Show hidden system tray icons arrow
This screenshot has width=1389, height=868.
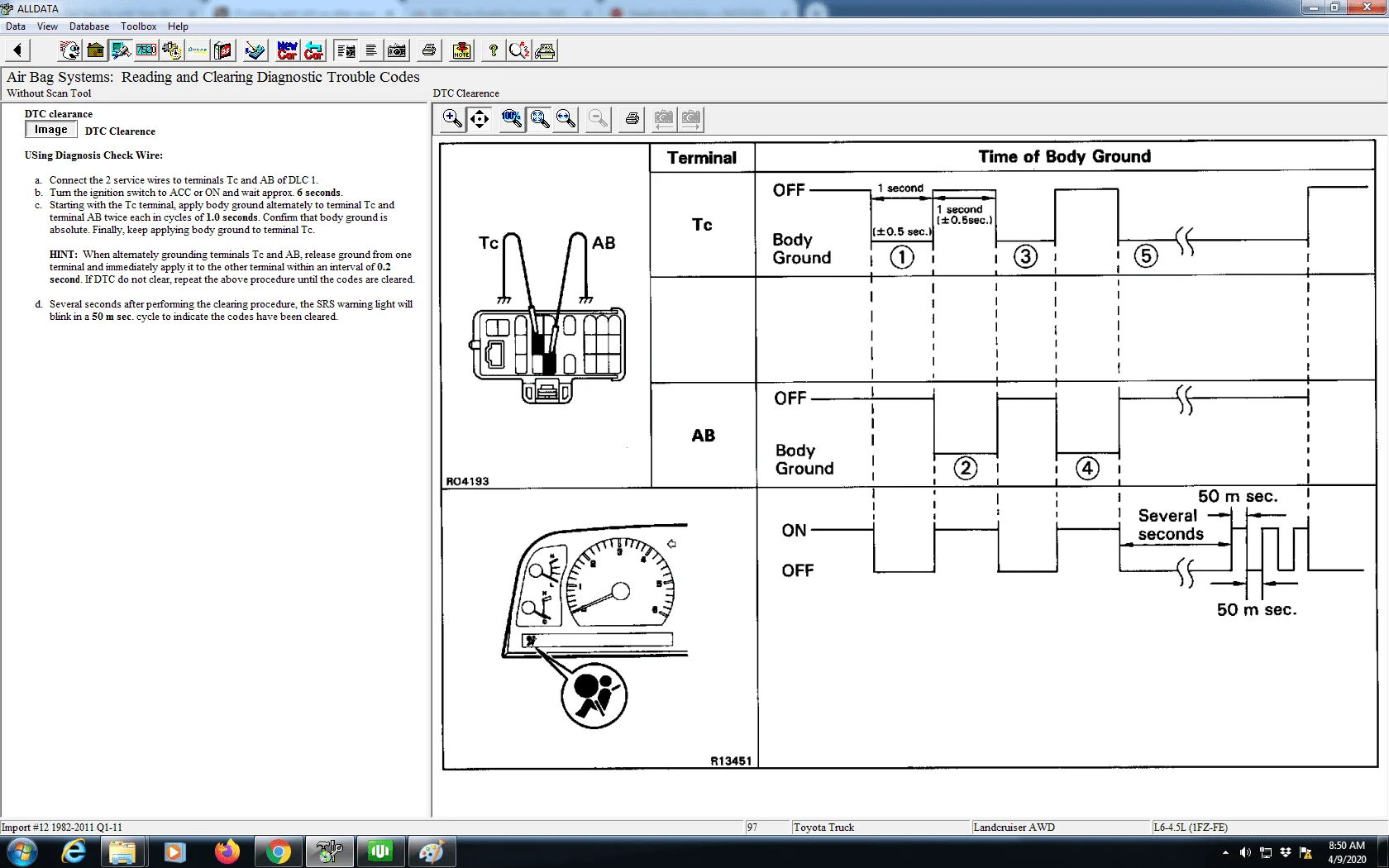(1224, 852)
